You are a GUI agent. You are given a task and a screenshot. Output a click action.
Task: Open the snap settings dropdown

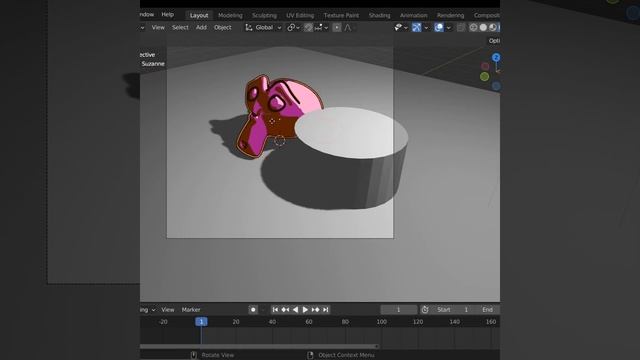(x=321, y=27)
